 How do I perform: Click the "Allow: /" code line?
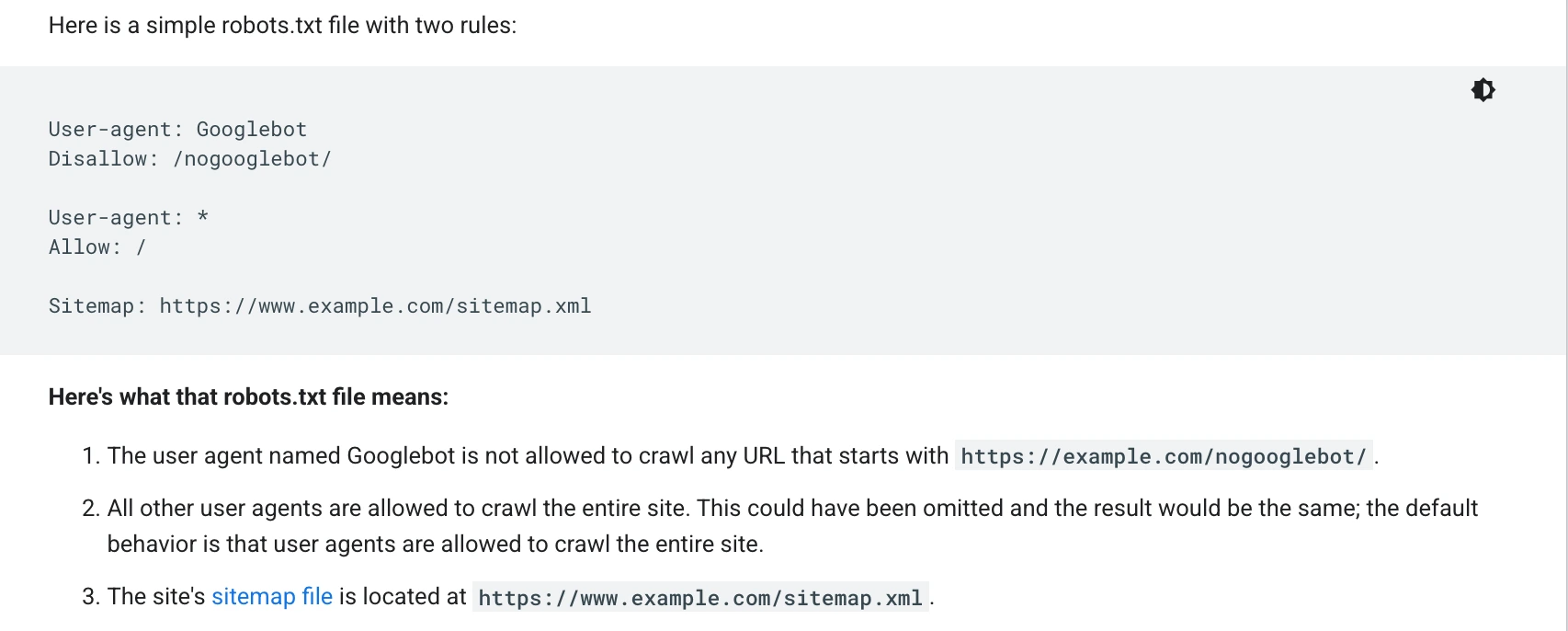click(97, 247)
